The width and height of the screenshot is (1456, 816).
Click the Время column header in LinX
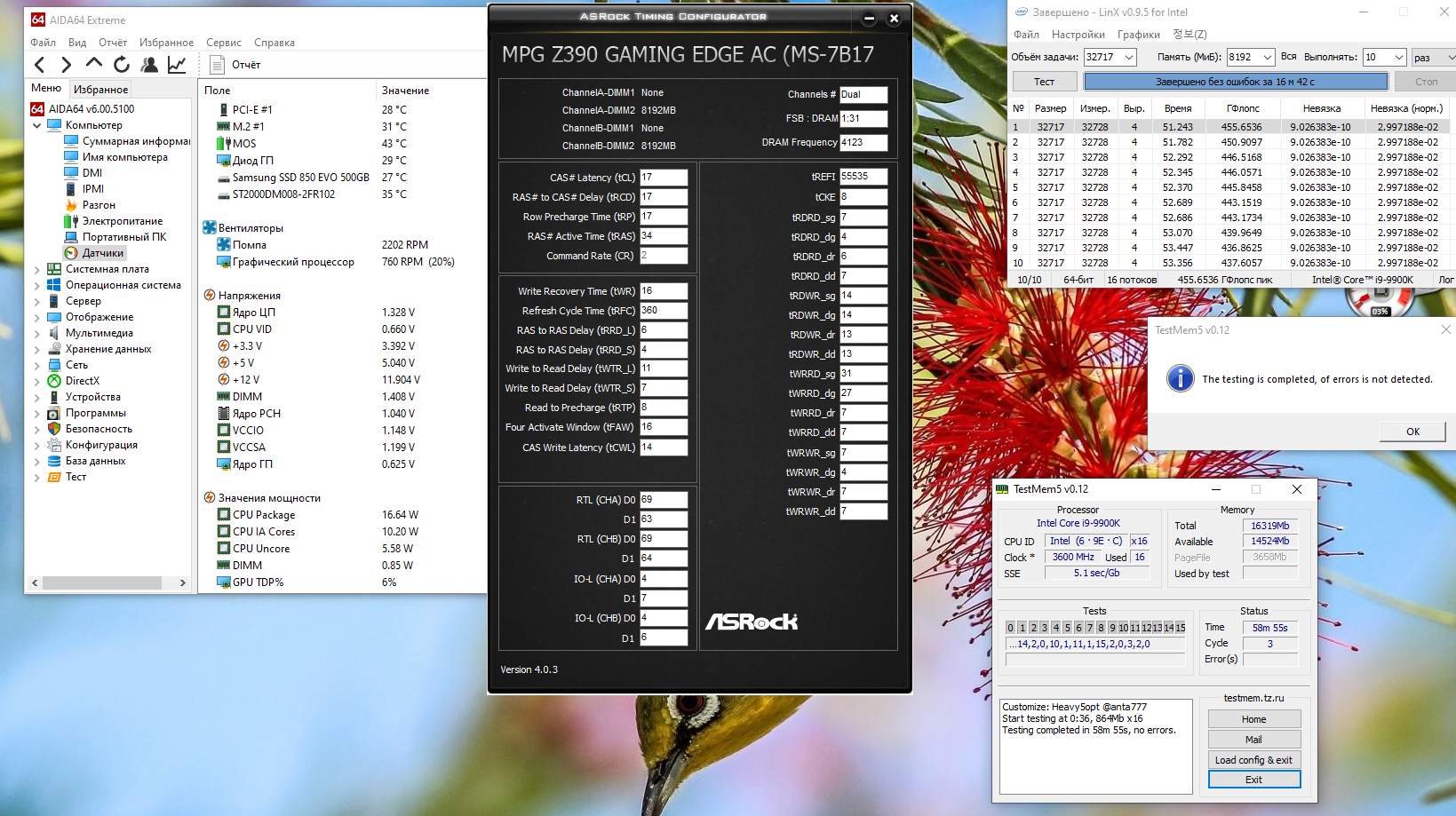1178,108
